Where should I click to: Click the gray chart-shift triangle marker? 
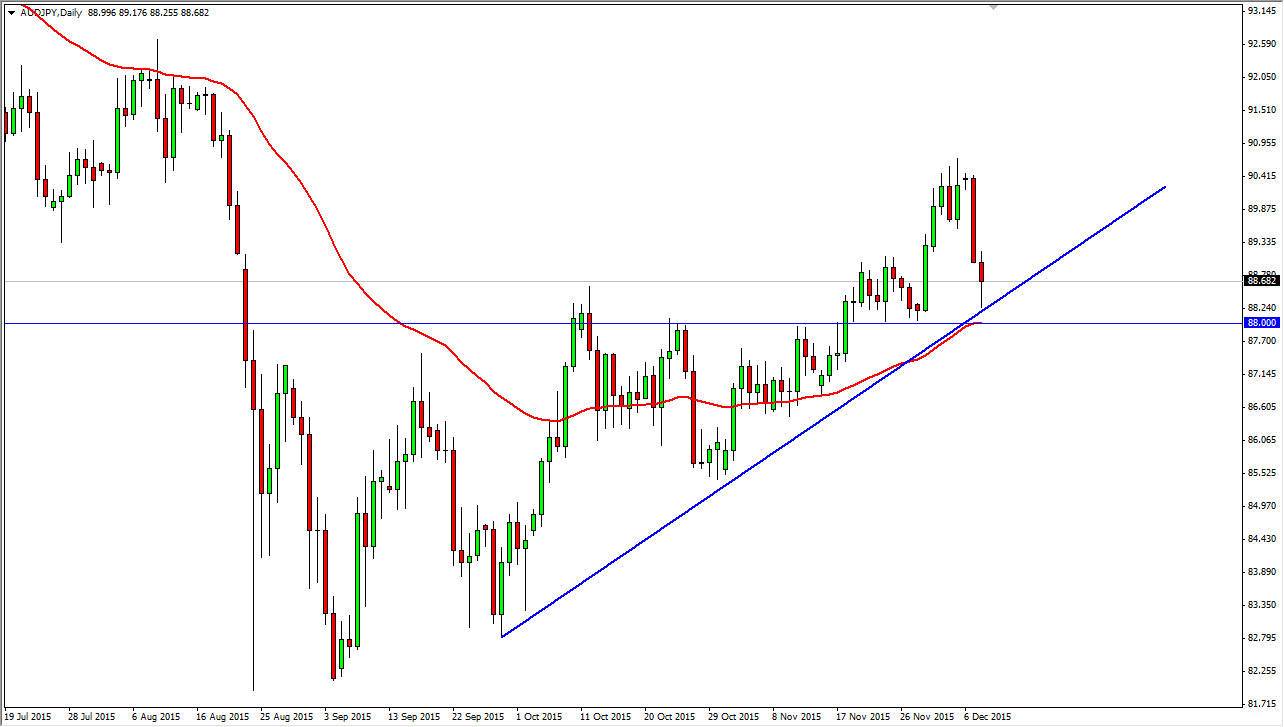992,8
